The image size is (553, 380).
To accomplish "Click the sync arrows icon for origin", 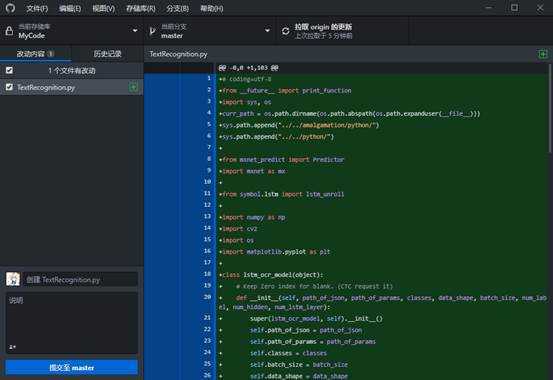I will click(286, 31).
